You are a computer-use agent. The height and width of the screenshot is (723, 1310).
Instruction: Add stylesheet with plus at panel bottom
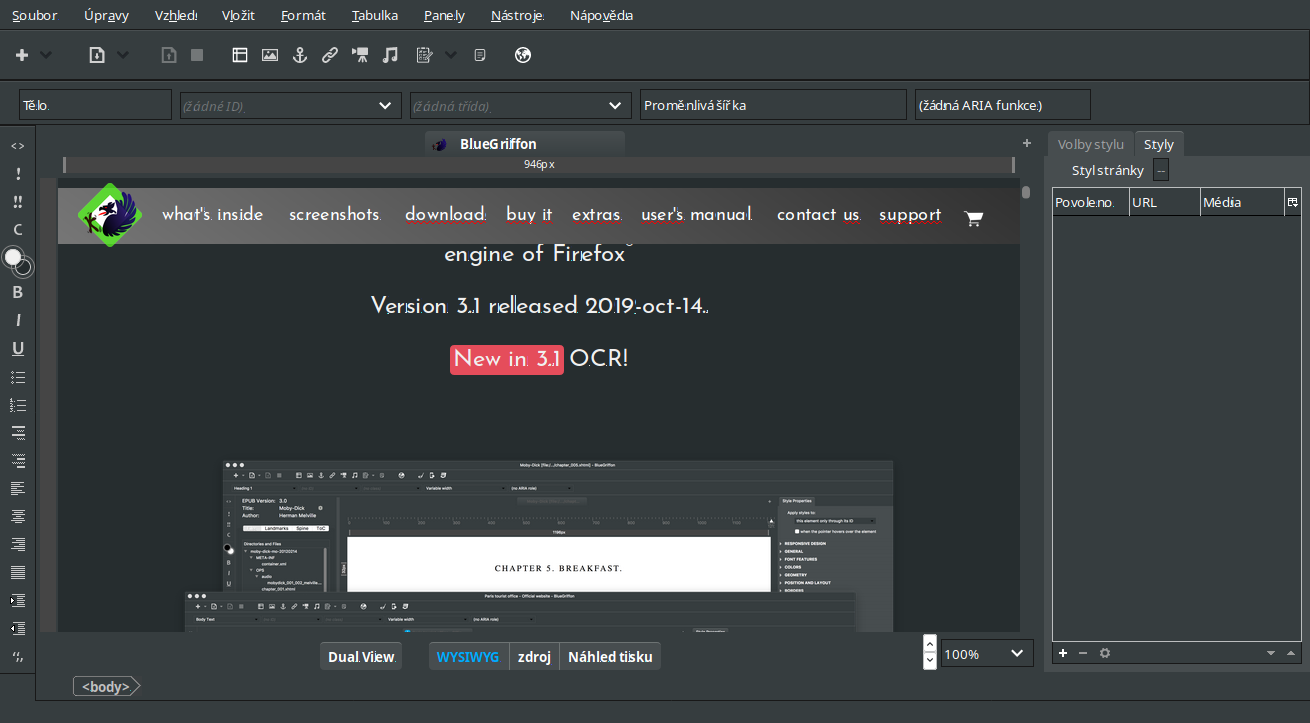[x=1063, y=653]
